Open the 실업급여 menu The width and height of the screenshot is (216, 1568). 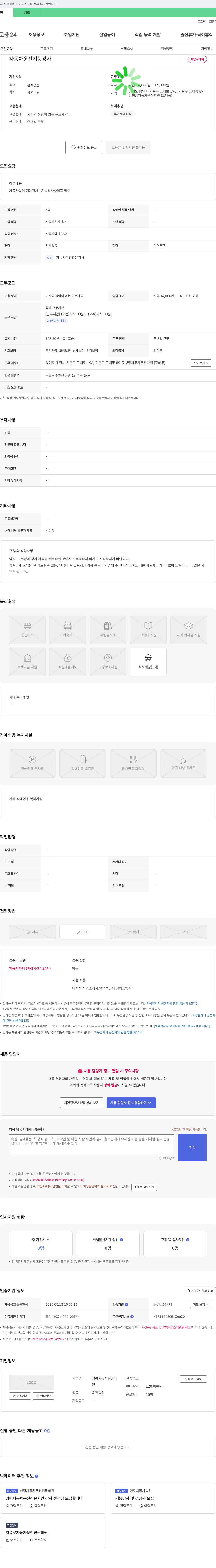pyautogui.click(x=107, y=35)
